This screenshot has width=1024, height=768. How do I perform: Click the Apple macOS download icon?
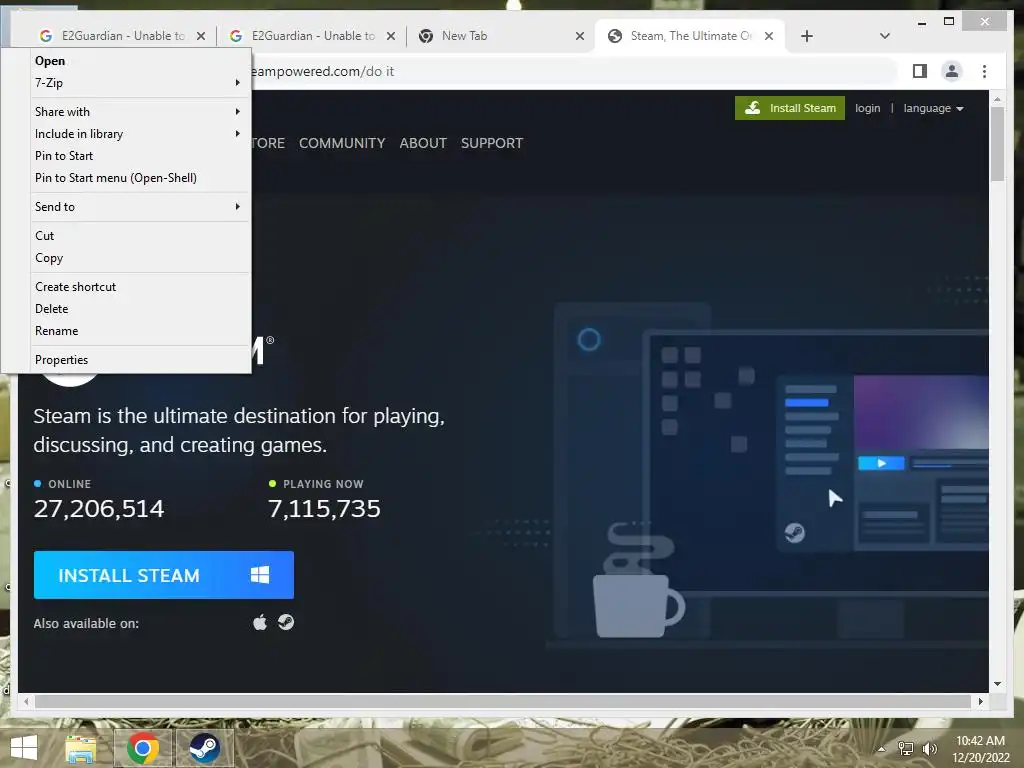[x=260, y=622]
